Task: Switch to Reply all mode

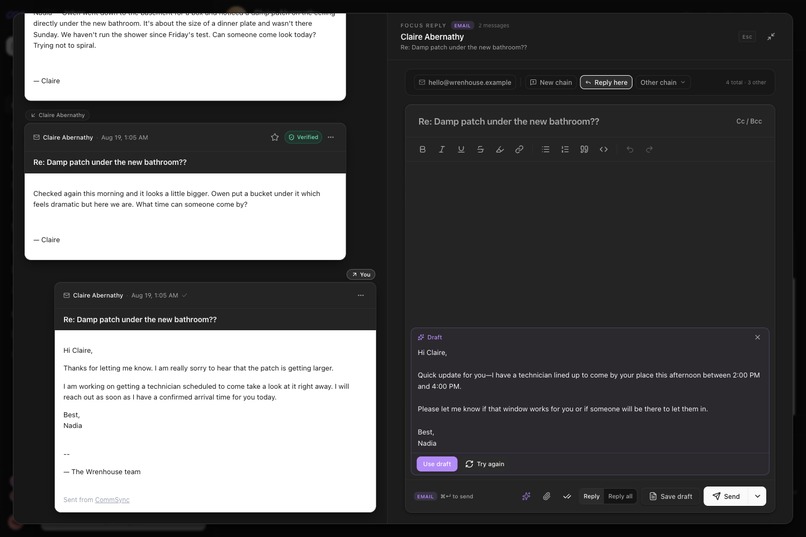Action: coord(620,496)
